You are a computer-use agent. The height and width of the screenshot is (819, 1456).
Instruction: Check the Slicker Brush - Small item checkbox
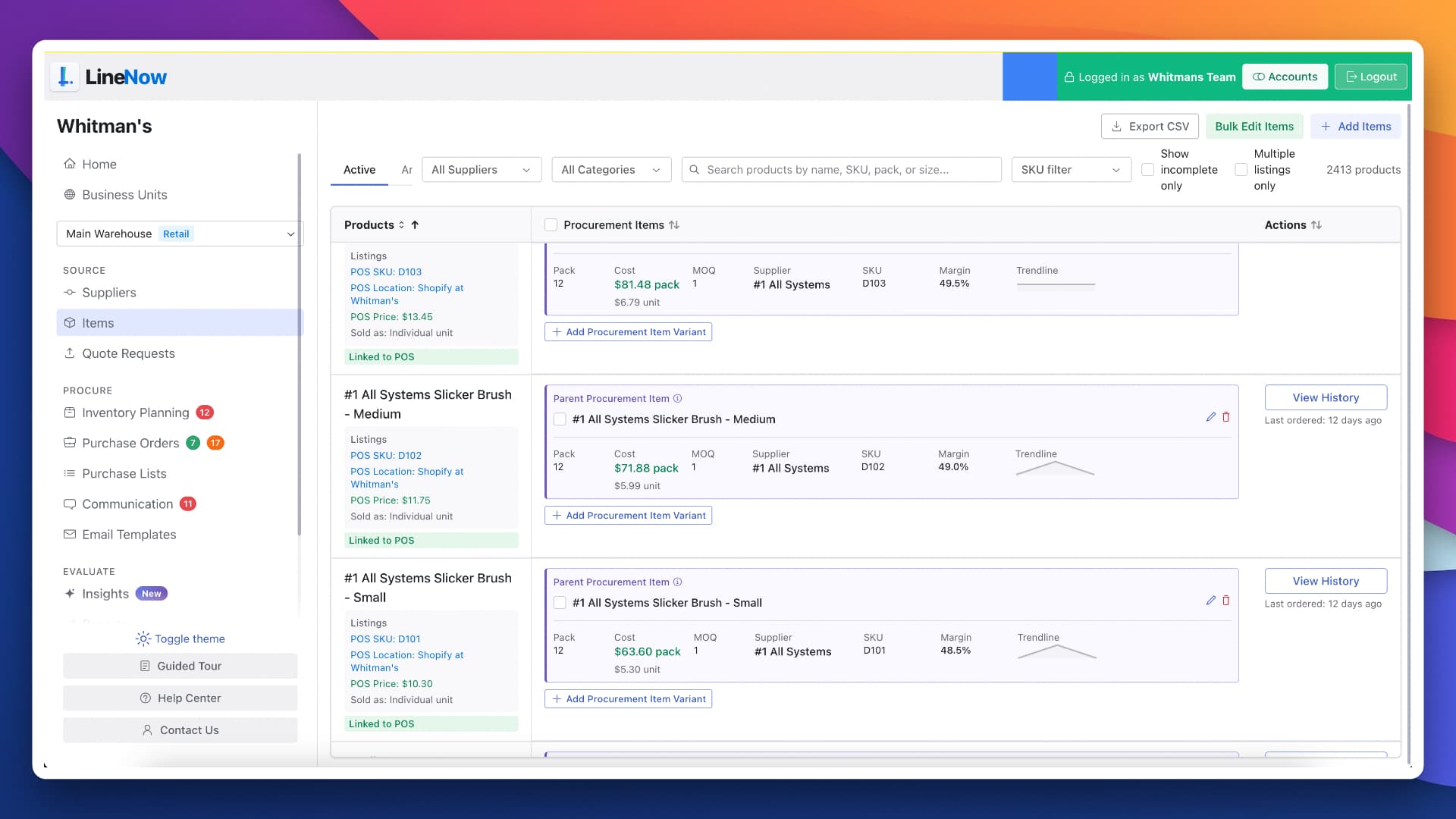(x=560, y=603)
